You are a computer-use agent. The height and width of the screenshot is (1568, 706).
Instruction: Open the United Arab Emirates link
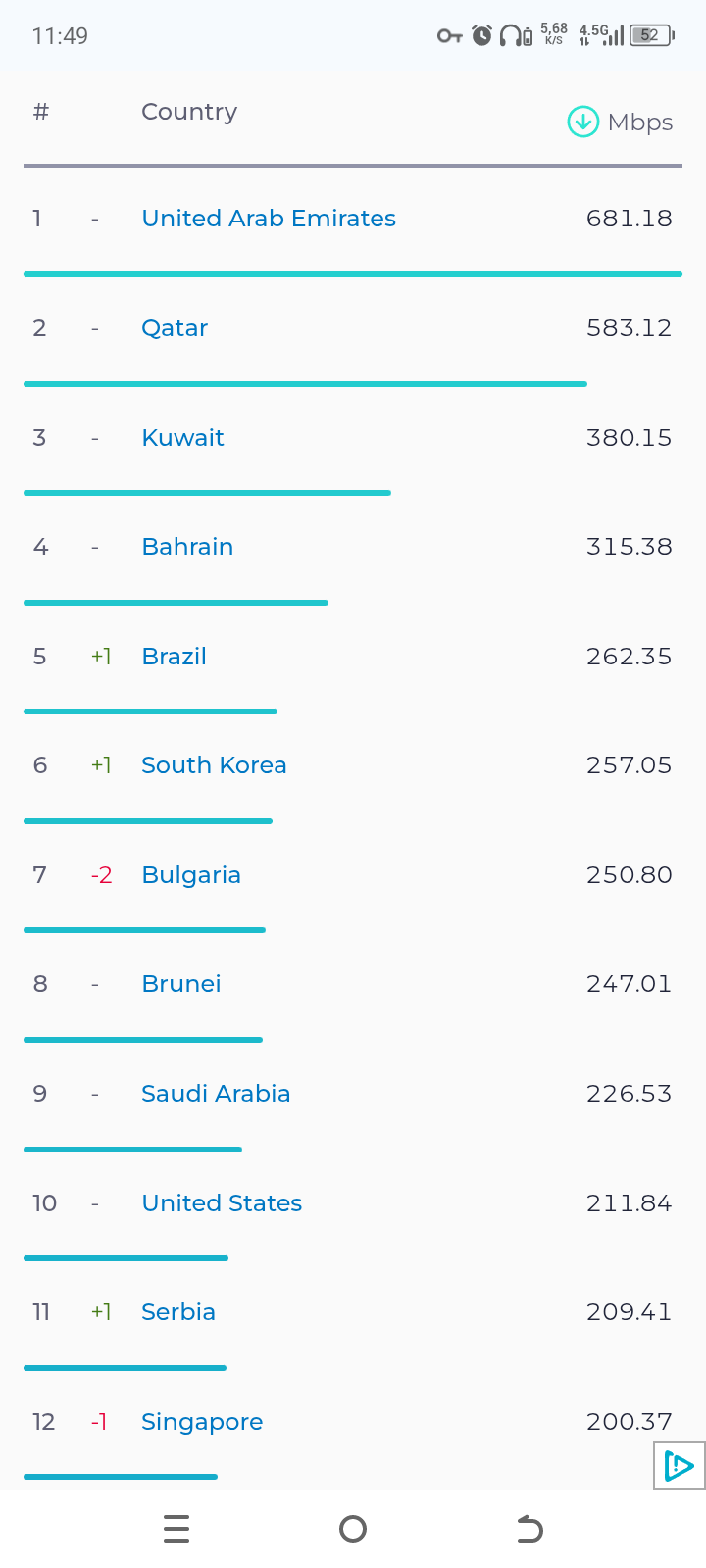[x=269, y=219]
